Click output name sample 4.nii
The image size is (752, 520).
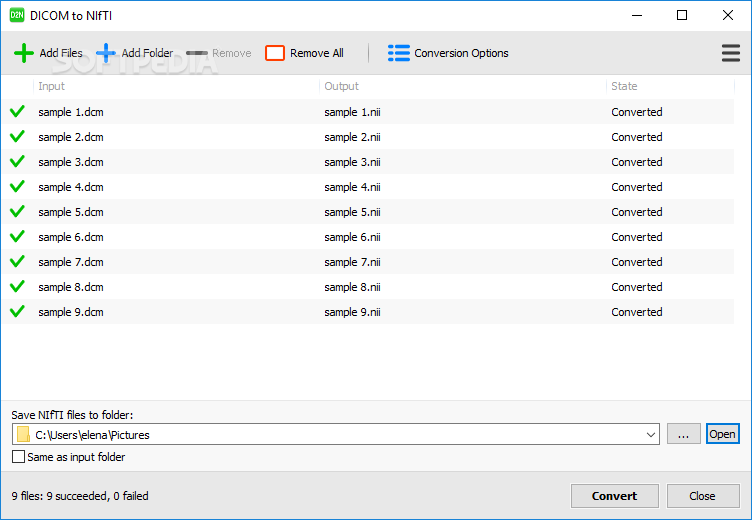point(352,187)
